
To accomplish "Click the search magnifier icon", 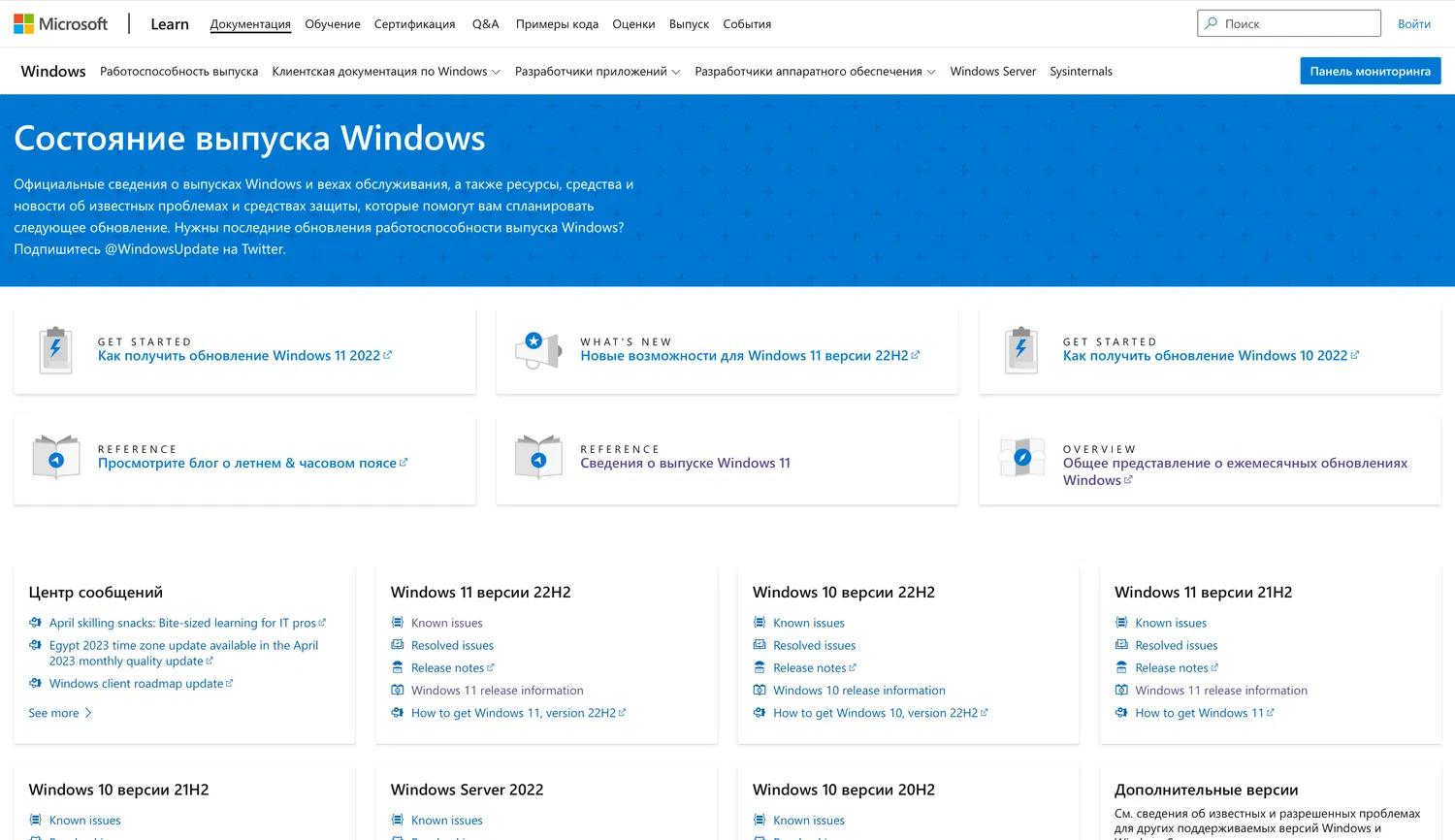I will pyautogui.click(x=1212, y=23).
